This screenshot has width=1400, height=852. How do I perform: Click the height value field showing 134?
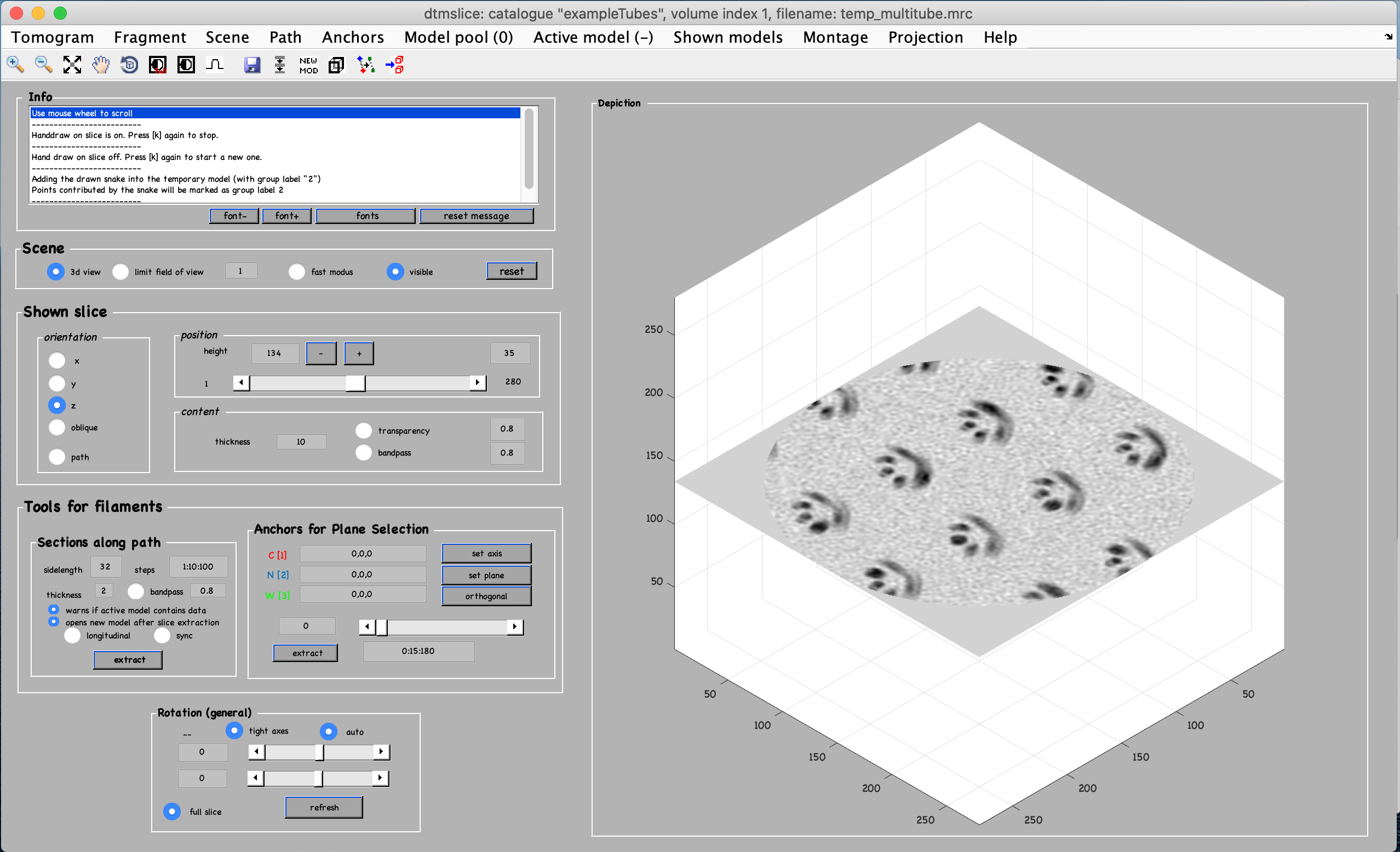tap(274, 353)
